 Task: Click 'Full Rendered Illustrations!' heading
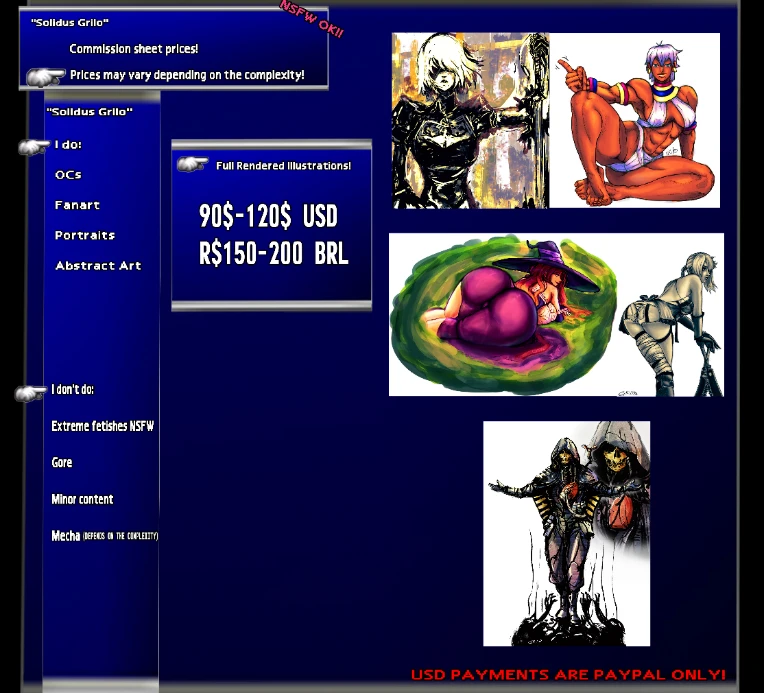pyautogui.click(x=283, y=166)
